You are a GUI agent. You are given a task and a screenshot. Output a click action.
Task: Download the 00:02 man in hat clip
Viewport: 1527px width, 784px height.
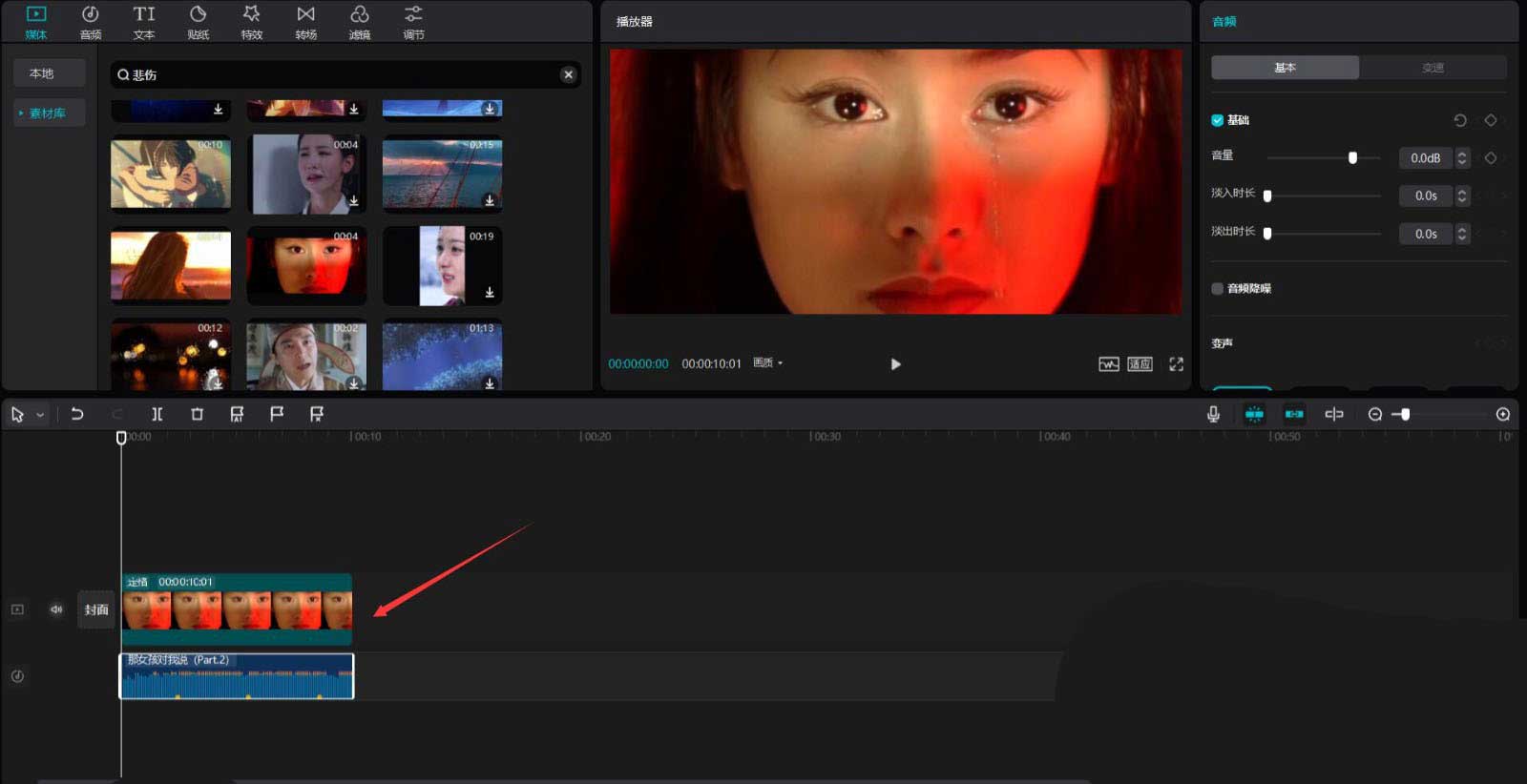coord(354,383)
